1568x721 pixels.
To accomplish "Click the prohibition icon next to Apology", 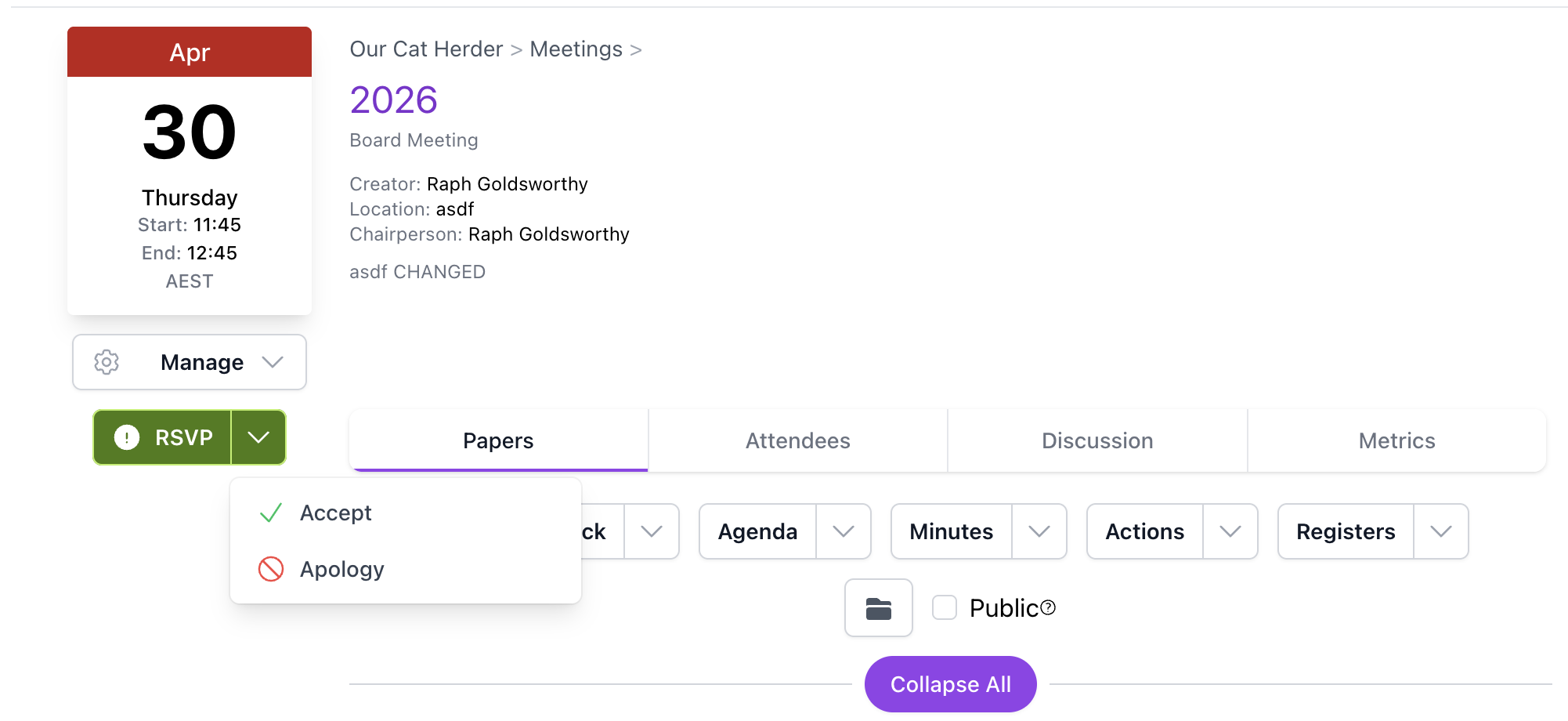I will click(x=269, y=569).
